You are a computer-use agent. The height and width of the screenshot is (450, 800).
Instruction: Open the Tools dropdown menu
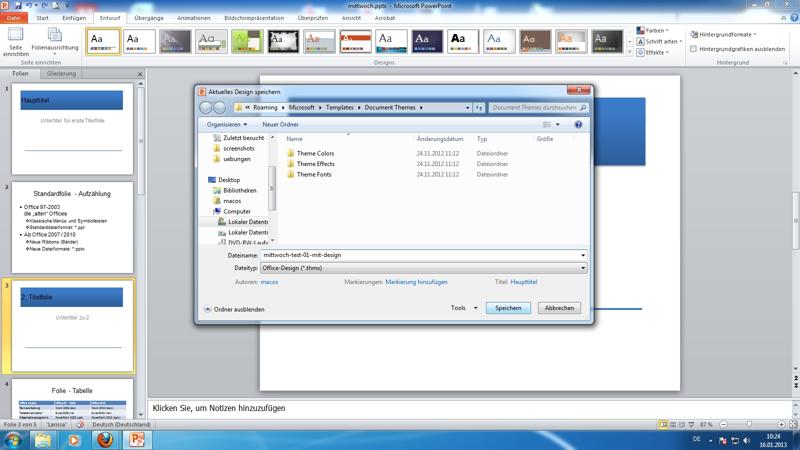coord(464,308)
